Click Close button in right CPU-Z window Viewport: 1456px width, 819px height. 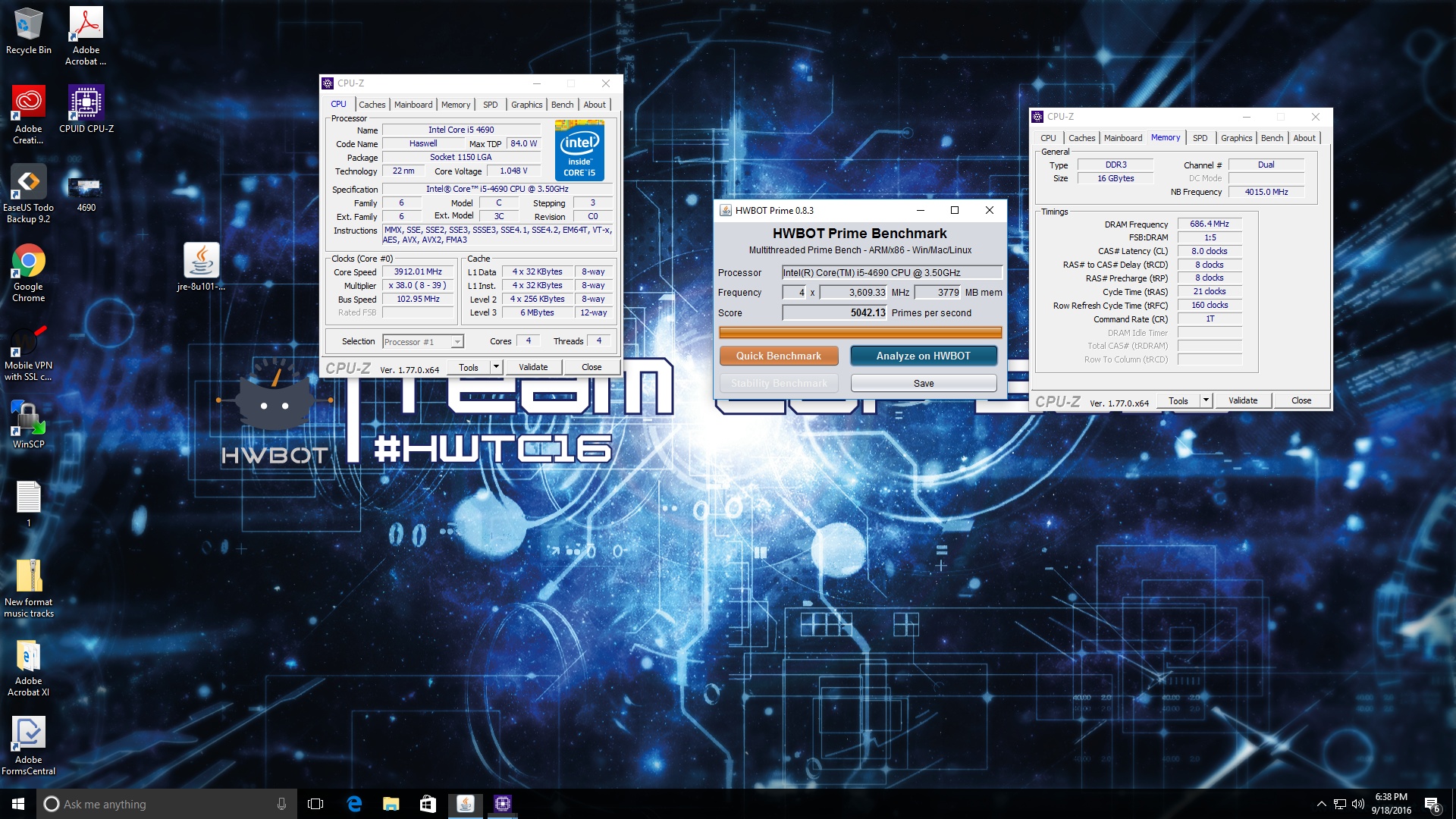(x=1301, y=400)
